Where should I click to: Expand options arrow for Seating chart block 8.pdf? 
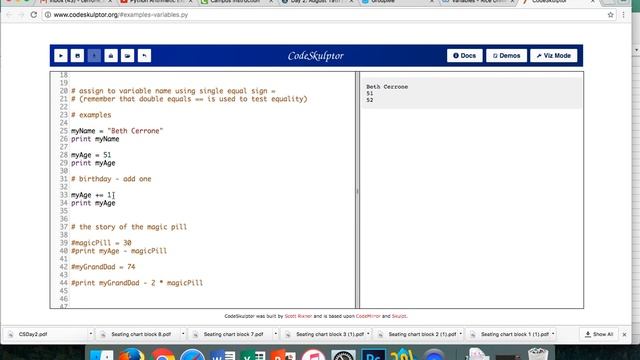[x=183, y=334]
